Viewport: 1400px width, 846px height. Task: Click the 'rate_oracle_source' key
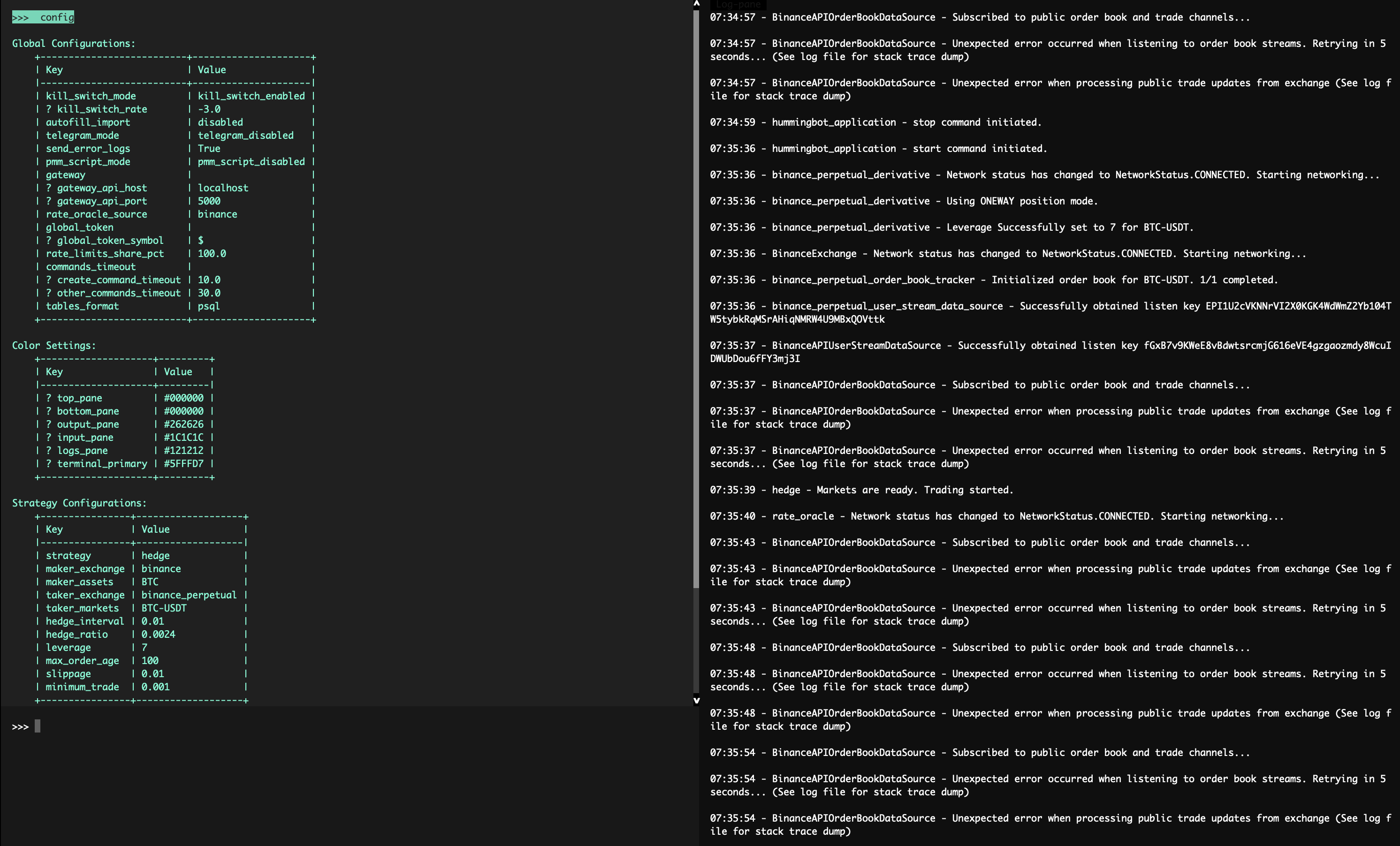click(97, 214)
